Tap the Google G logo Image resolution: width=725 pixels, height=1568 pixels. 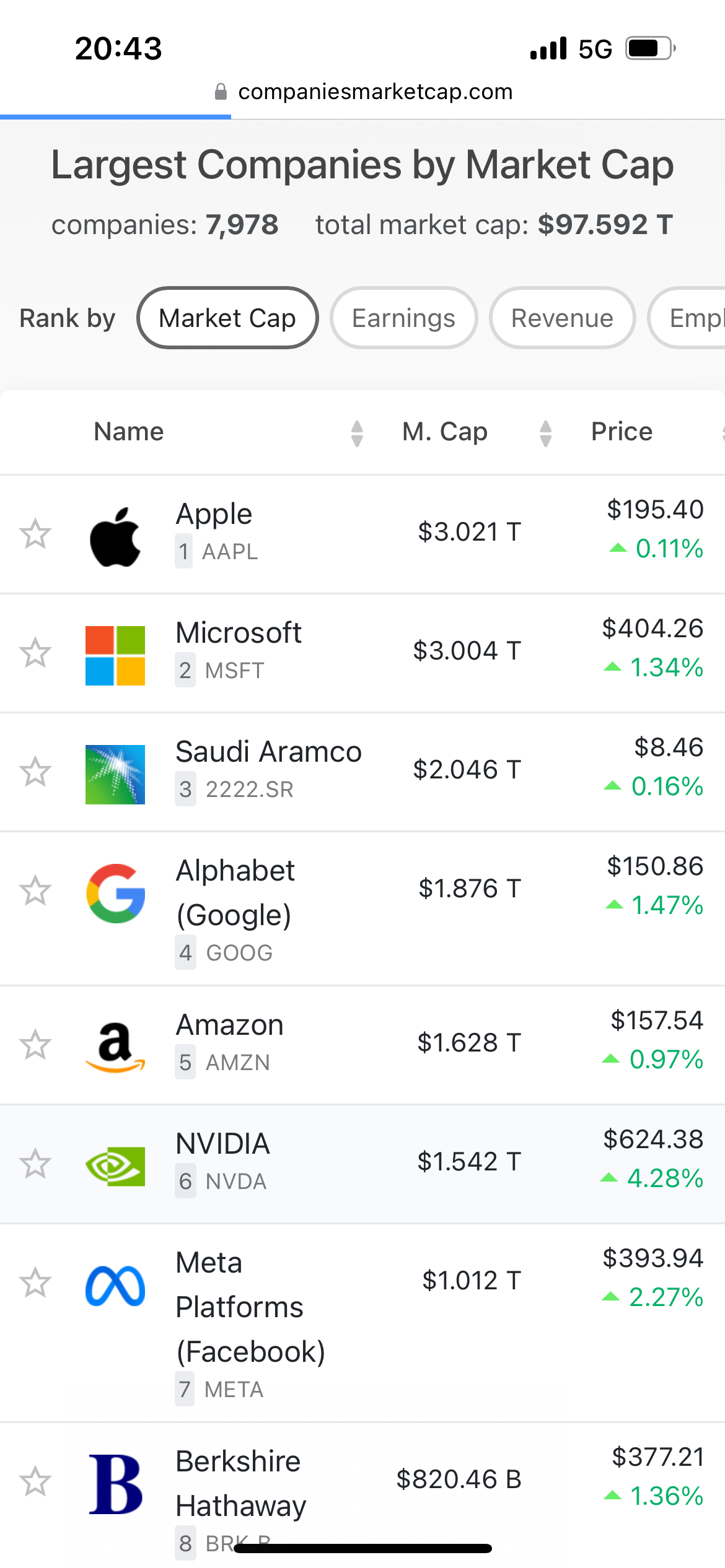pos(115,893)
